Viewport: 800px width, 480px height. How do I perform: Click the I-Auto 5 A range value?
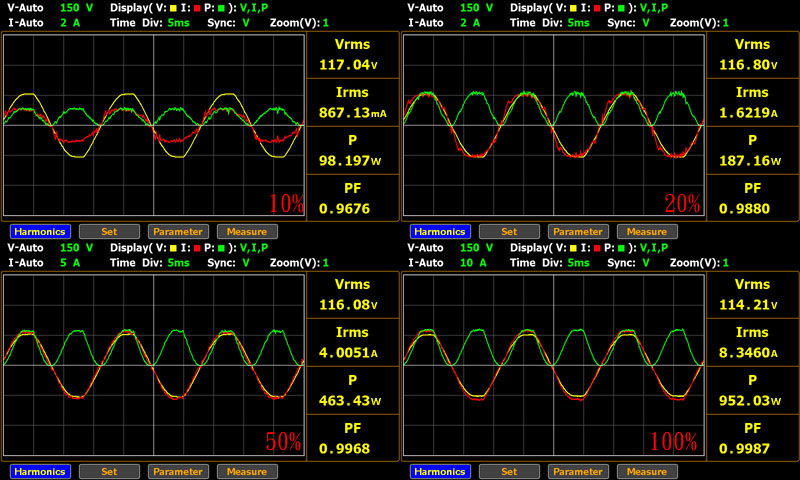70,263
